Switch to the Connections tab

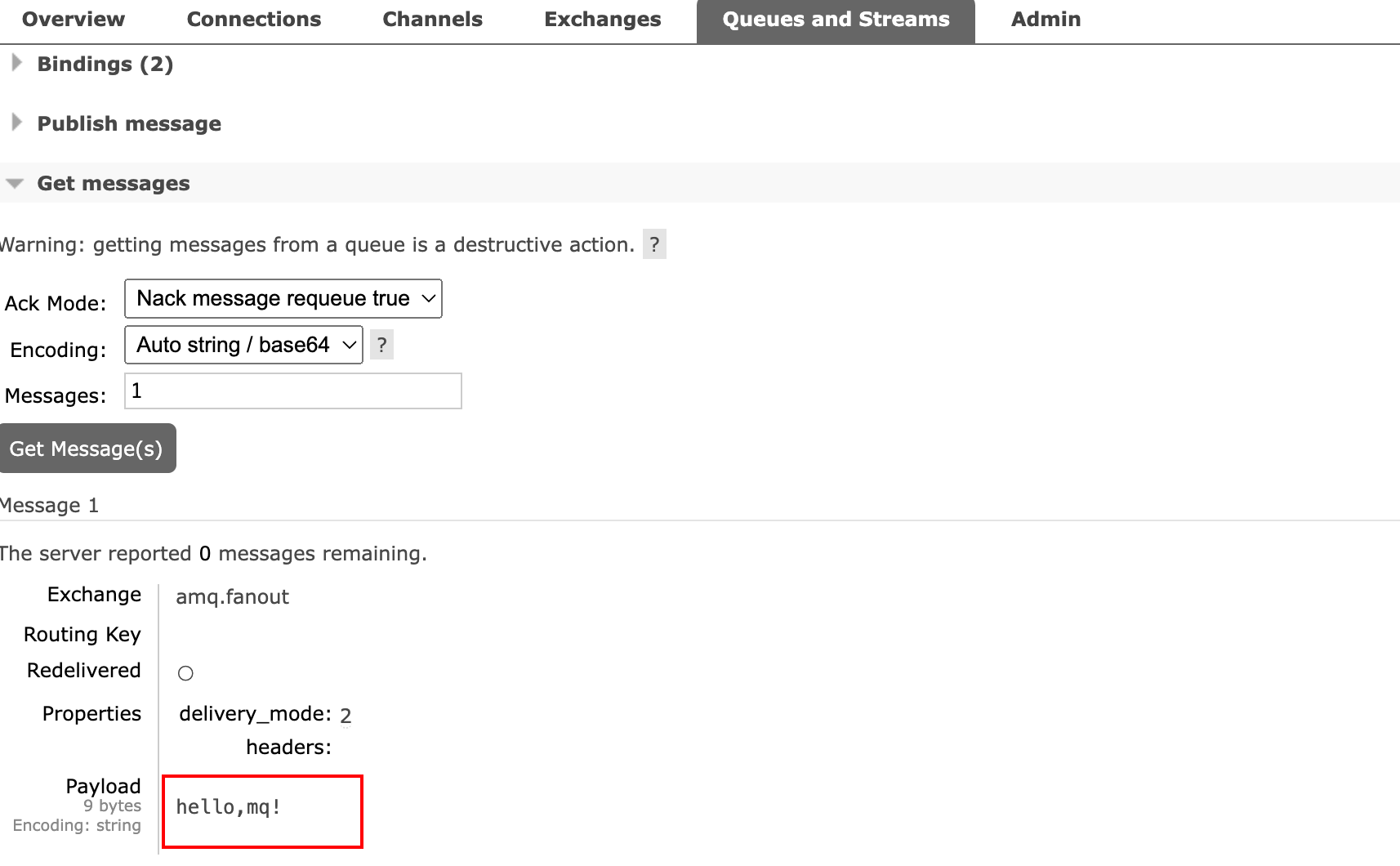tap(253, 20)
